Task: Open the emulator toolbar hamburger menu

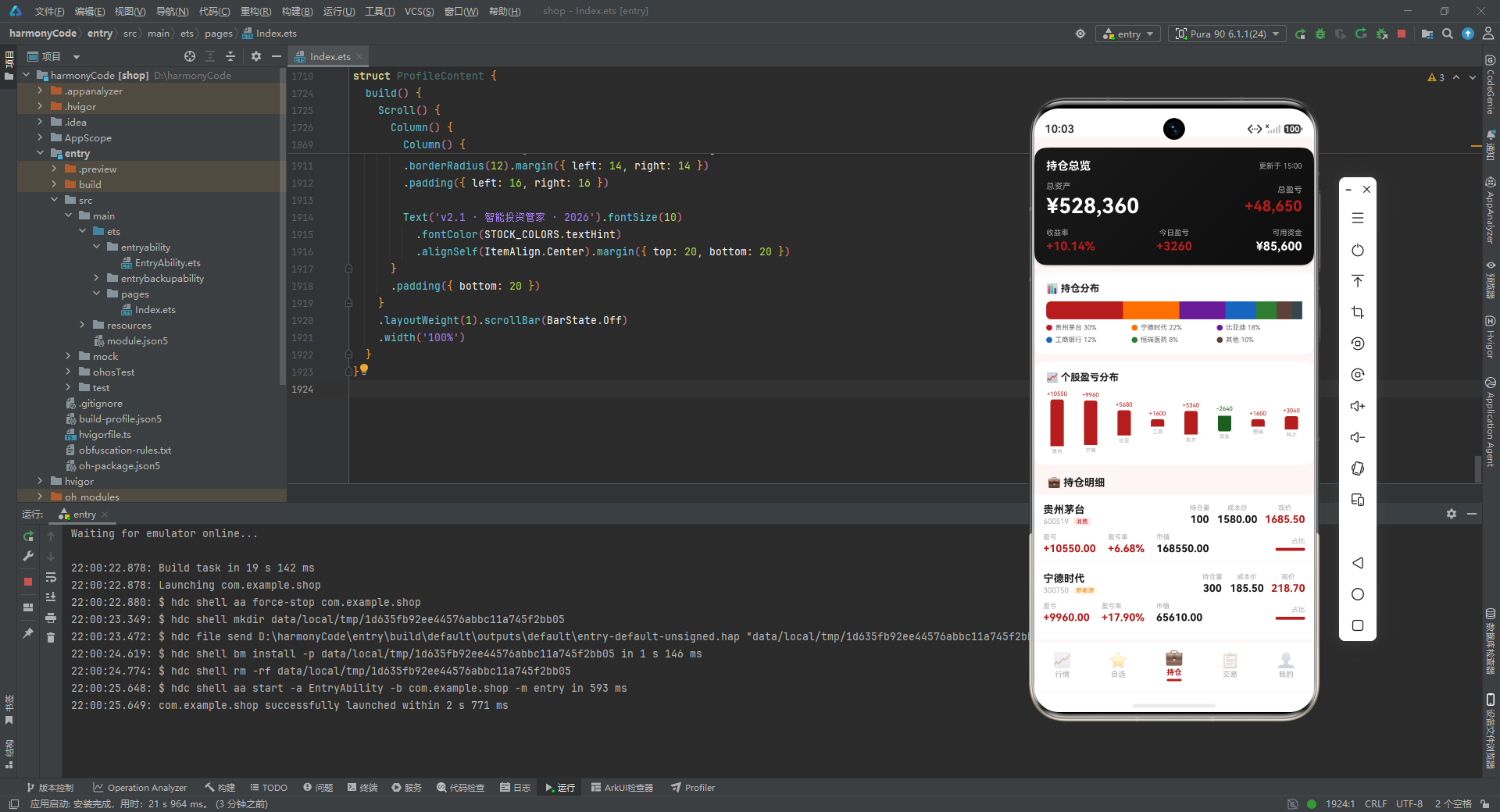Action: 1358,218
